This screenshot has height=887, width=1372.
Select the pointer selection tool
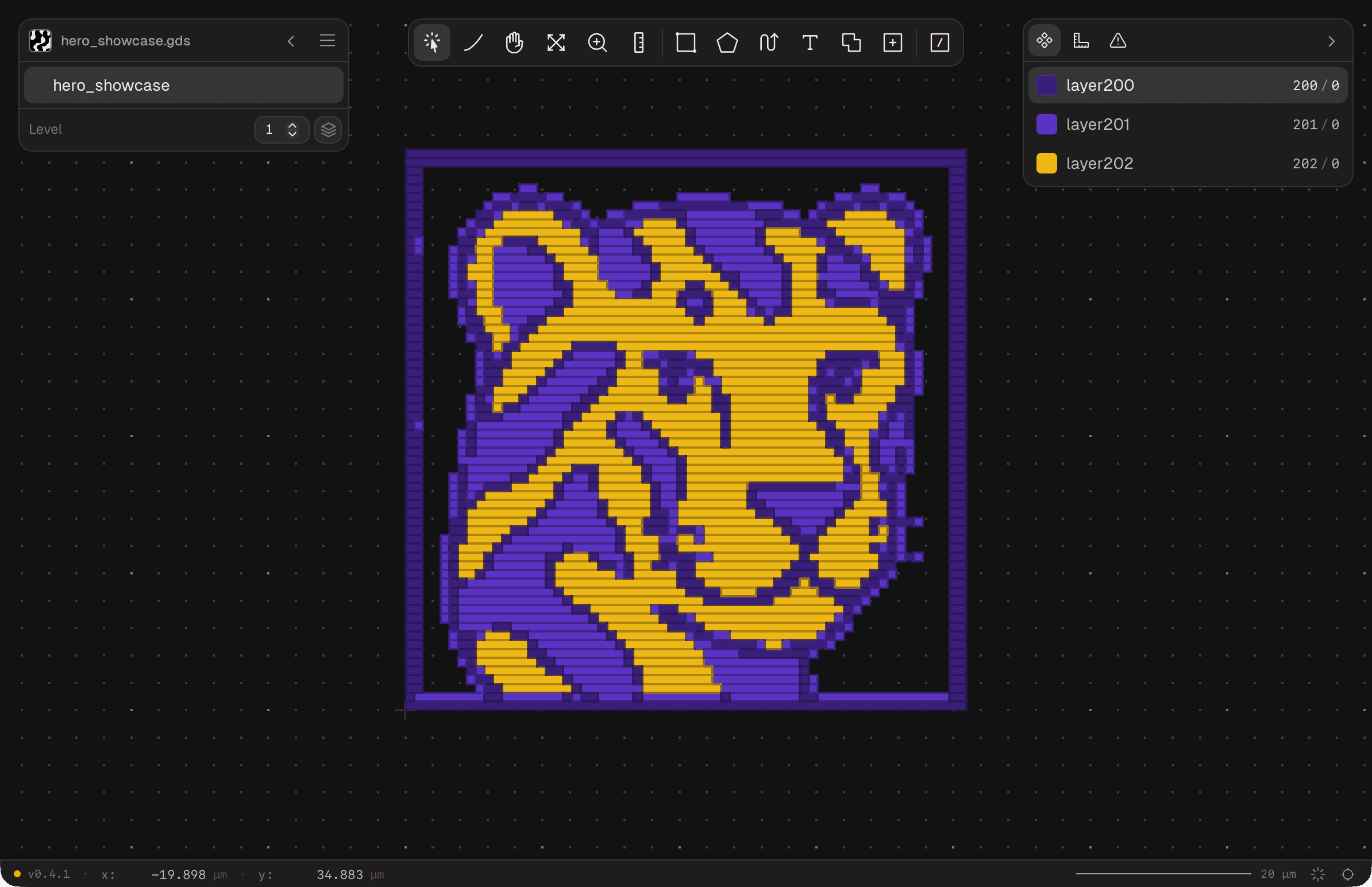click(x=431, y=42)
